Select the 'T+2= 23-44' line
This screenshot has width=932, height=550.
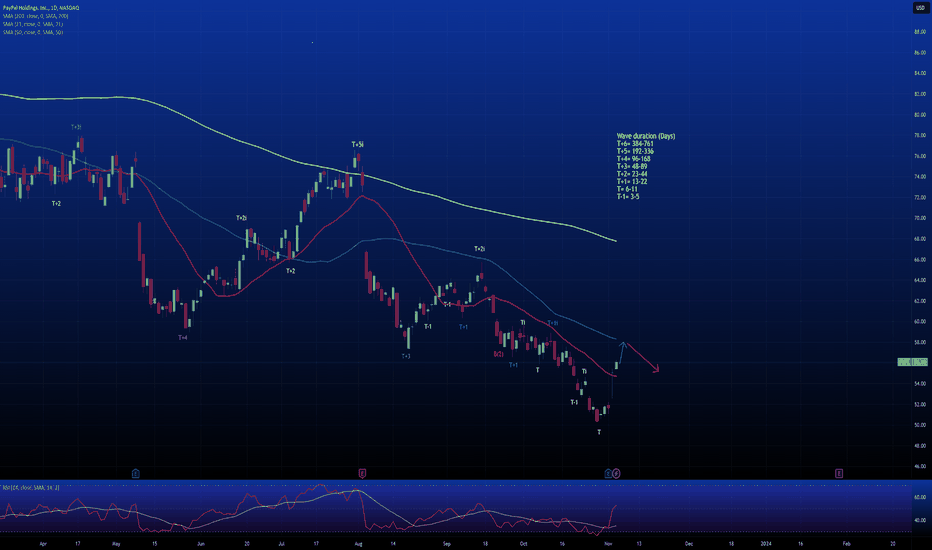[x=632, y=174]
